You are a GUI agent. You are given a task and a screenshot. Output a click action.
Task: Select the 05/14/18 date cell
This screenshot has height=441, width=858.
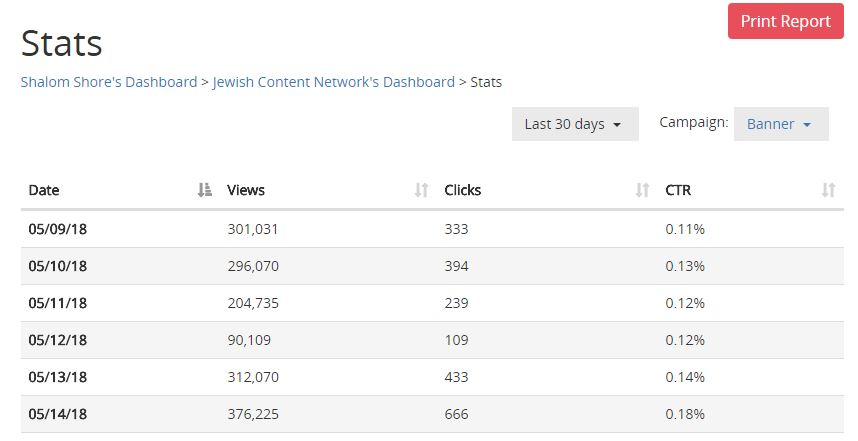pos(57,414)
